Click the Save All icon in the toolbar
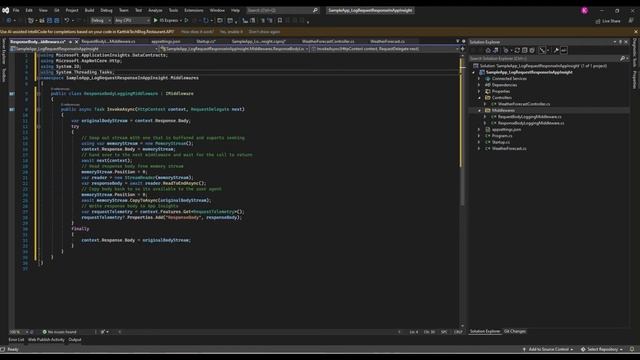The image size is (640, 360). (57, 20)
